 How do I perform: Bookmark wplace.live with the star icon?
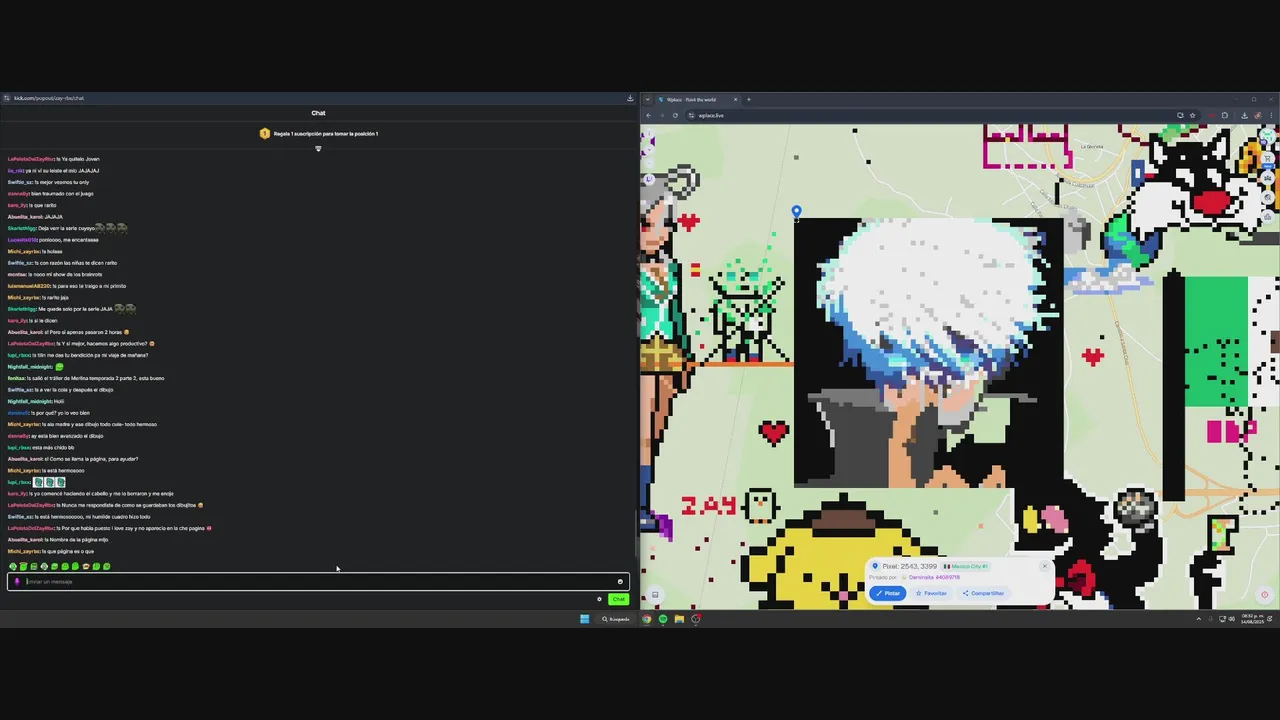point(1192,115)
